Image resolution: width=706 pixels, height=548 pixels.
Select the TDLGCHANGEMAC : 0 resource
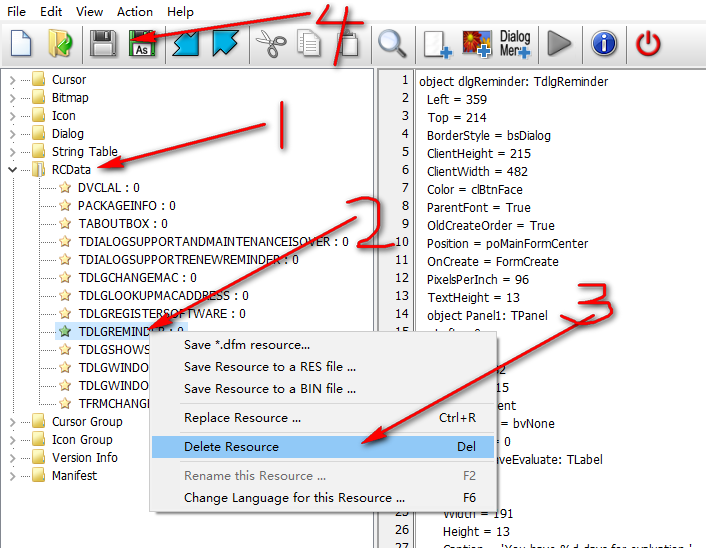coord(137,277)
